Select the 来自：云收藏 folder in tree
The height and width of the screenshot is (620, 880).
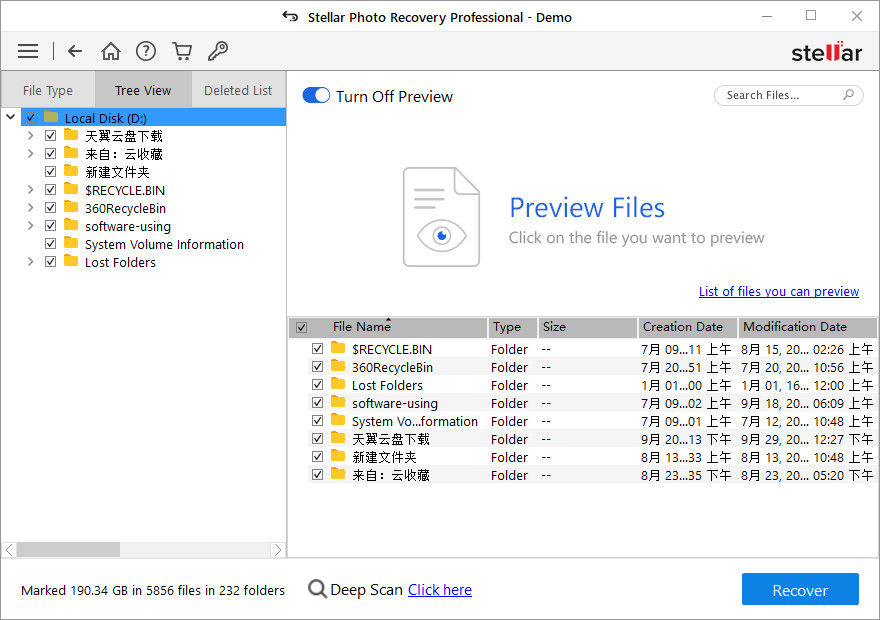(123, 154)
